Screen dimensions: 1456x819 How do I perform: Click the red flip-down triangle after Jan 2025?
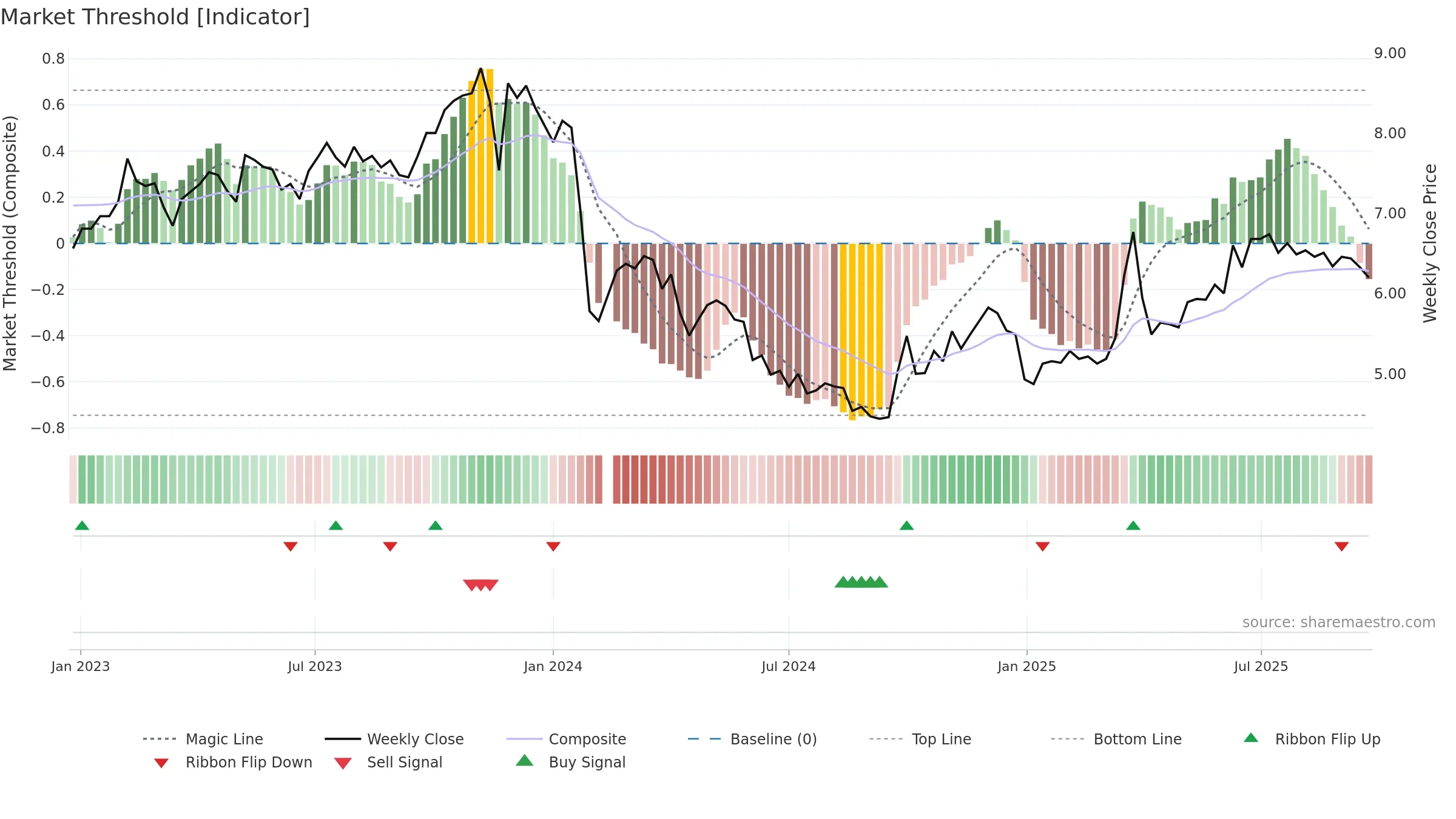[x=1042, y=547]
